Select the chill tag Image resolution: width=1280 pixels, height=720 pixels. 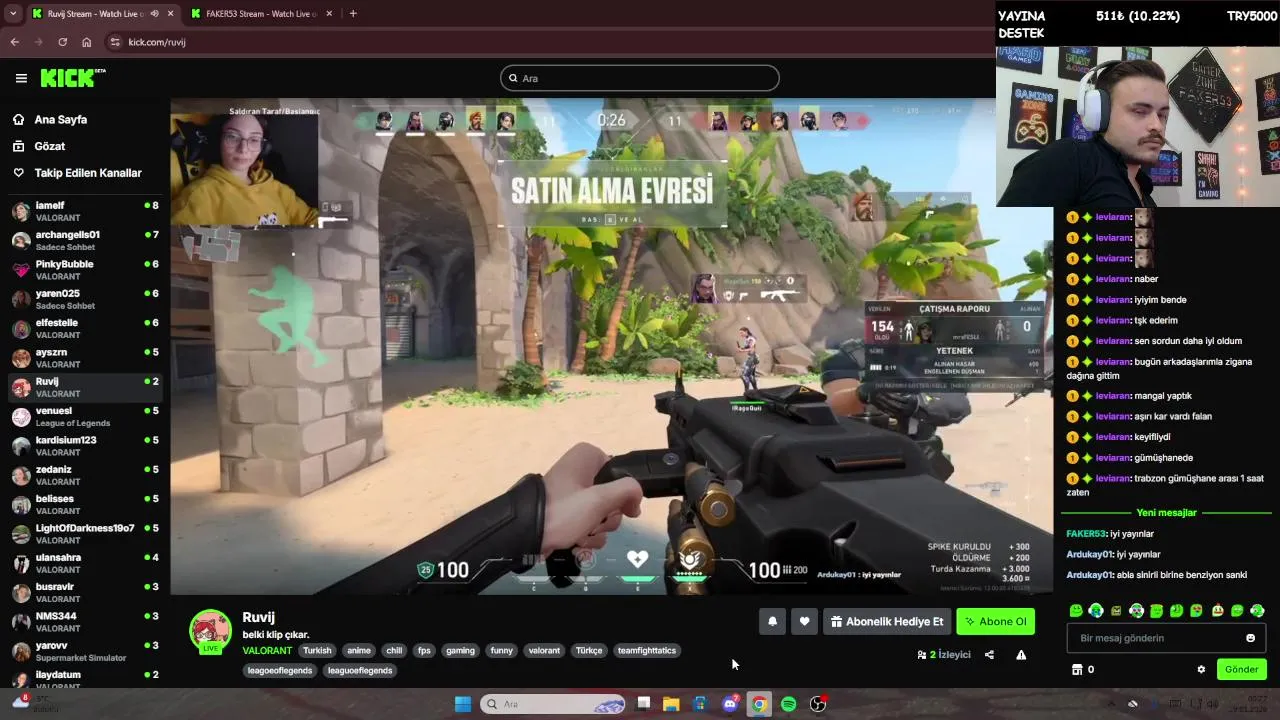tap(394, 650)
